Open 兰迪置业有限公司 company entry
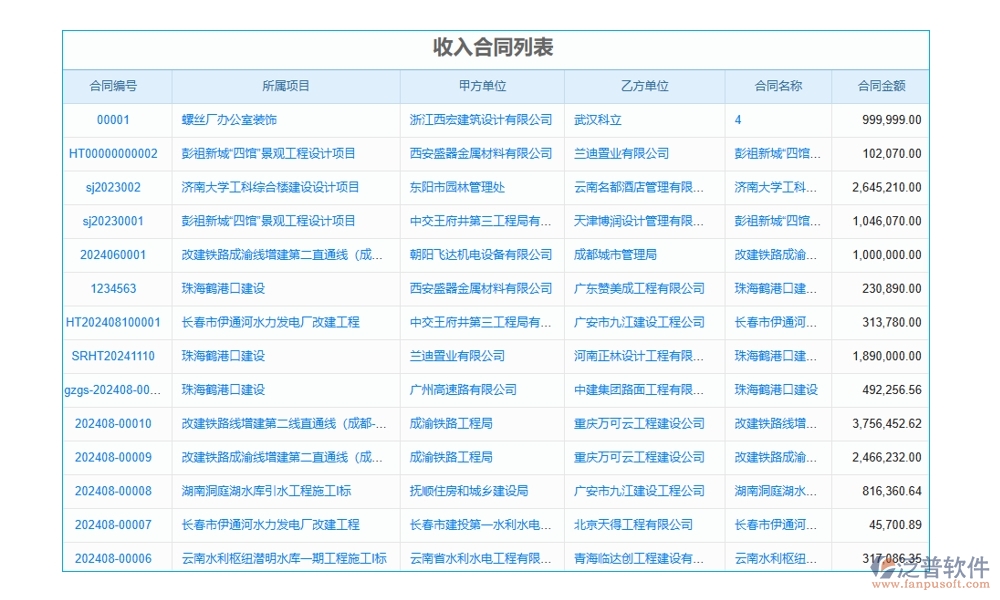This screenshot has height=600, width=1000. tap(622, 153)
